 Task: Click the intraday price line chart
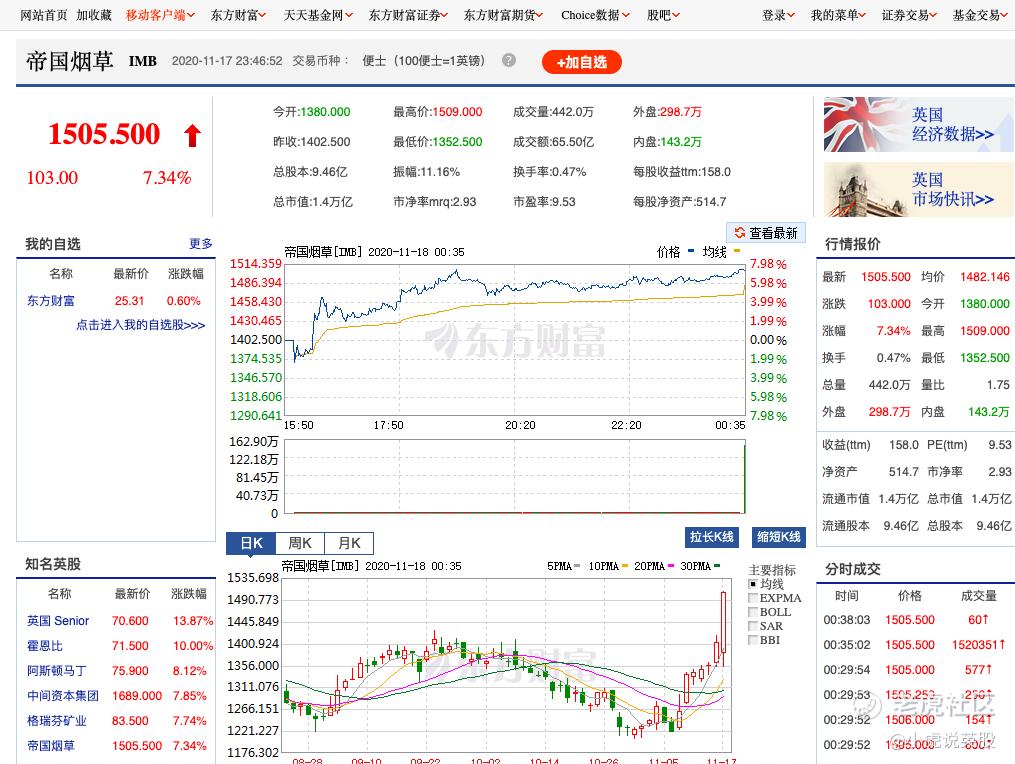[515, 339]
